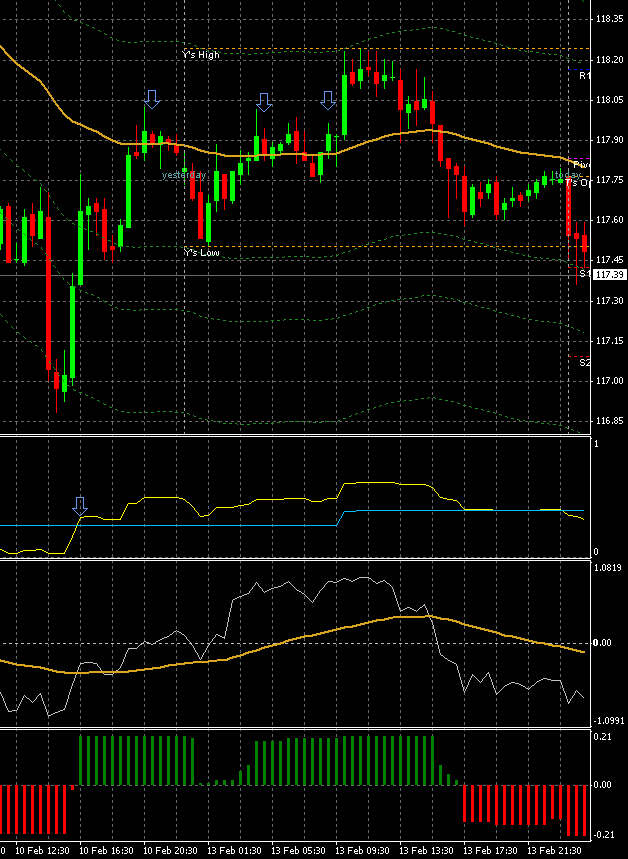The image size is (628, 859).
Task: Click the 118.35 price axis value
Action: pos(609,19)
